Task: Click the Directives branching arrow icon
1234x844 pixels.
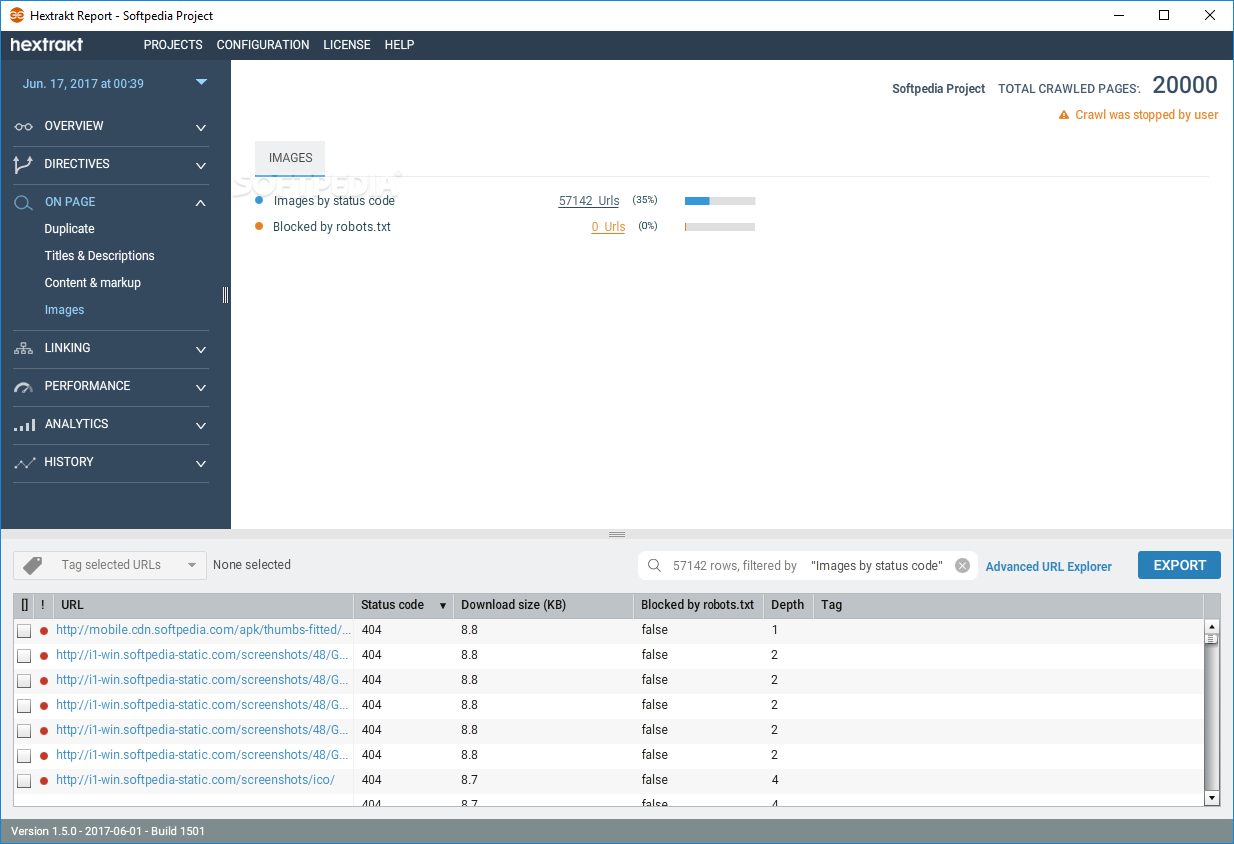Action: tap(23, 165)
